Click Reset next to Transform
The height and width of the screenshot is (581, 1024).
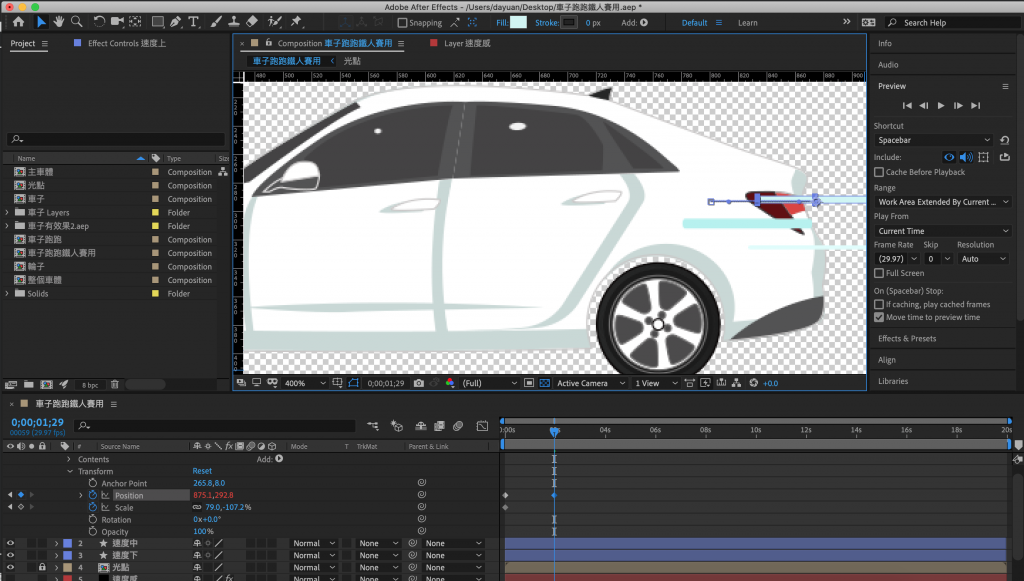coord(202,471)
